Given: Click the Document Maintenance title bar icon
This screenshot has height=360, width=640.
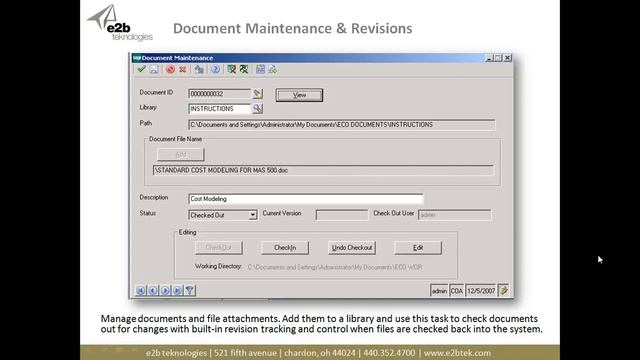Looking at the screenshot, I should click(x=137, y=58).
